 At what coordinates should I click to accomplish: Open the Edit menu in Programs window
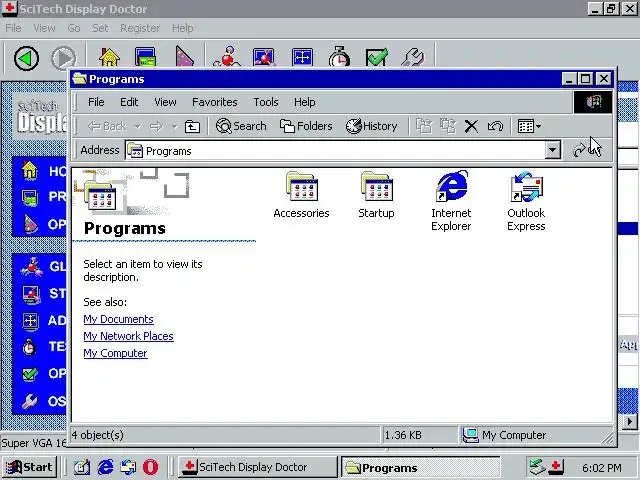pos(129,102)
